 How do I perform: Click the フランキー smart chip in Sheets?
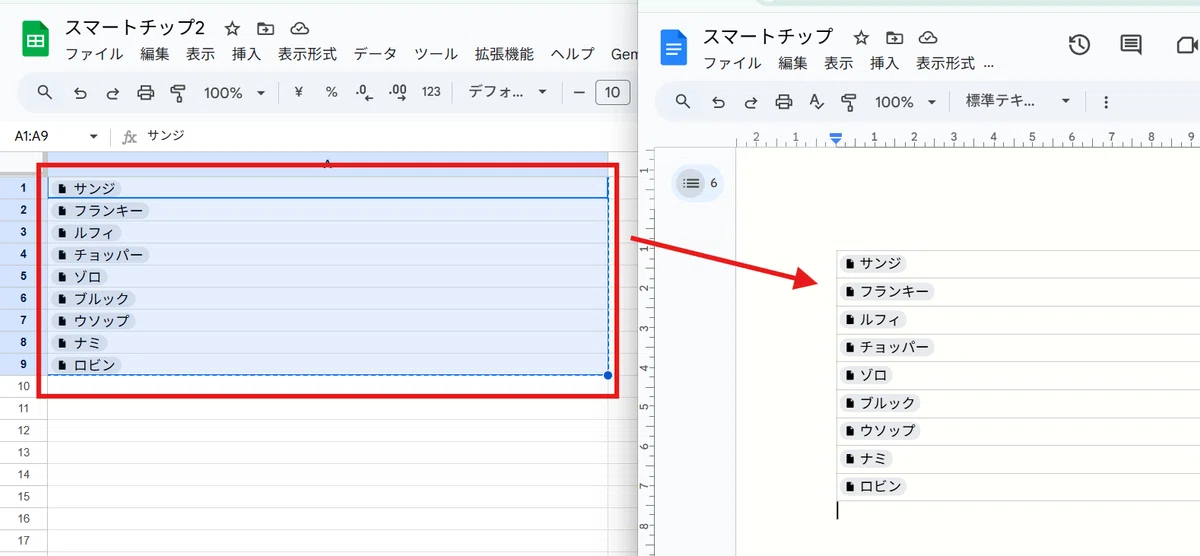[100, 210]
